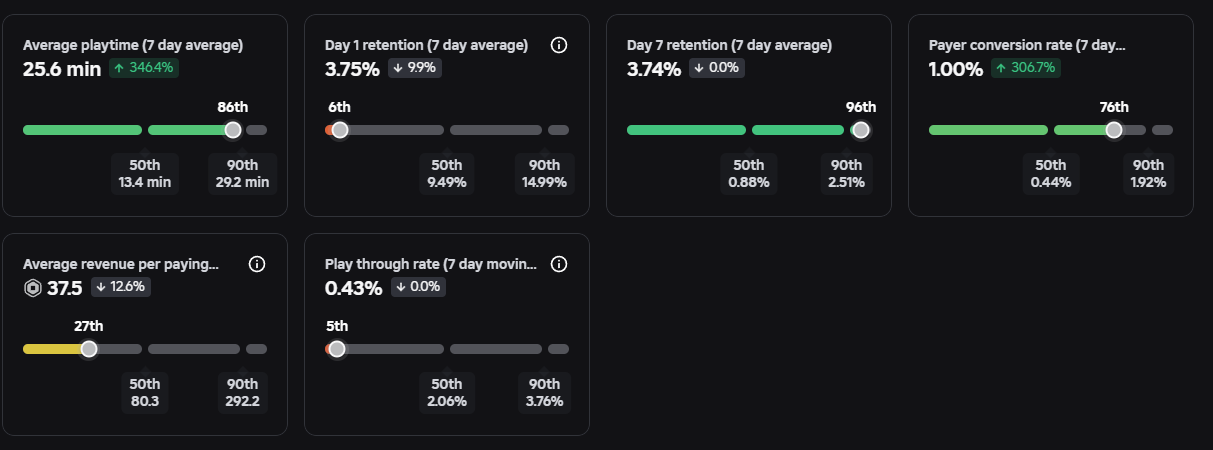Click the Robux icon beside 37.5
The height and width of the screenshot is (450, 1213).
tap(32, 288)
